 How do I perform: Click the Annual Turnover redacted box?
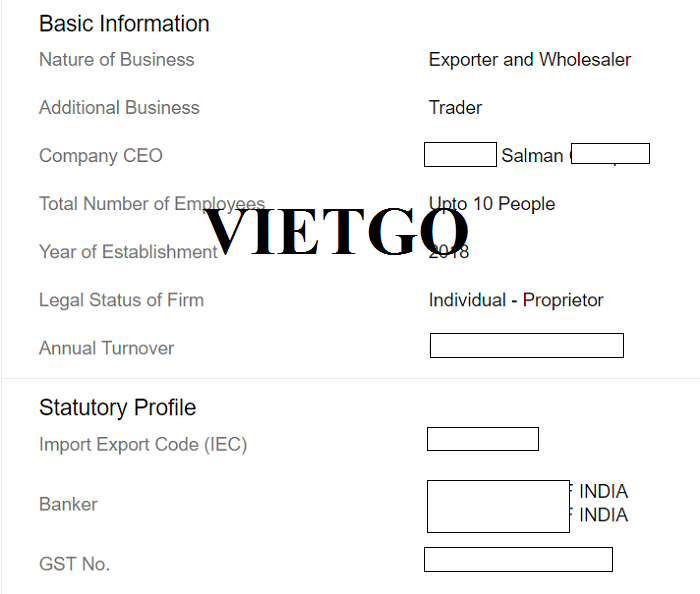click(527, 345)
